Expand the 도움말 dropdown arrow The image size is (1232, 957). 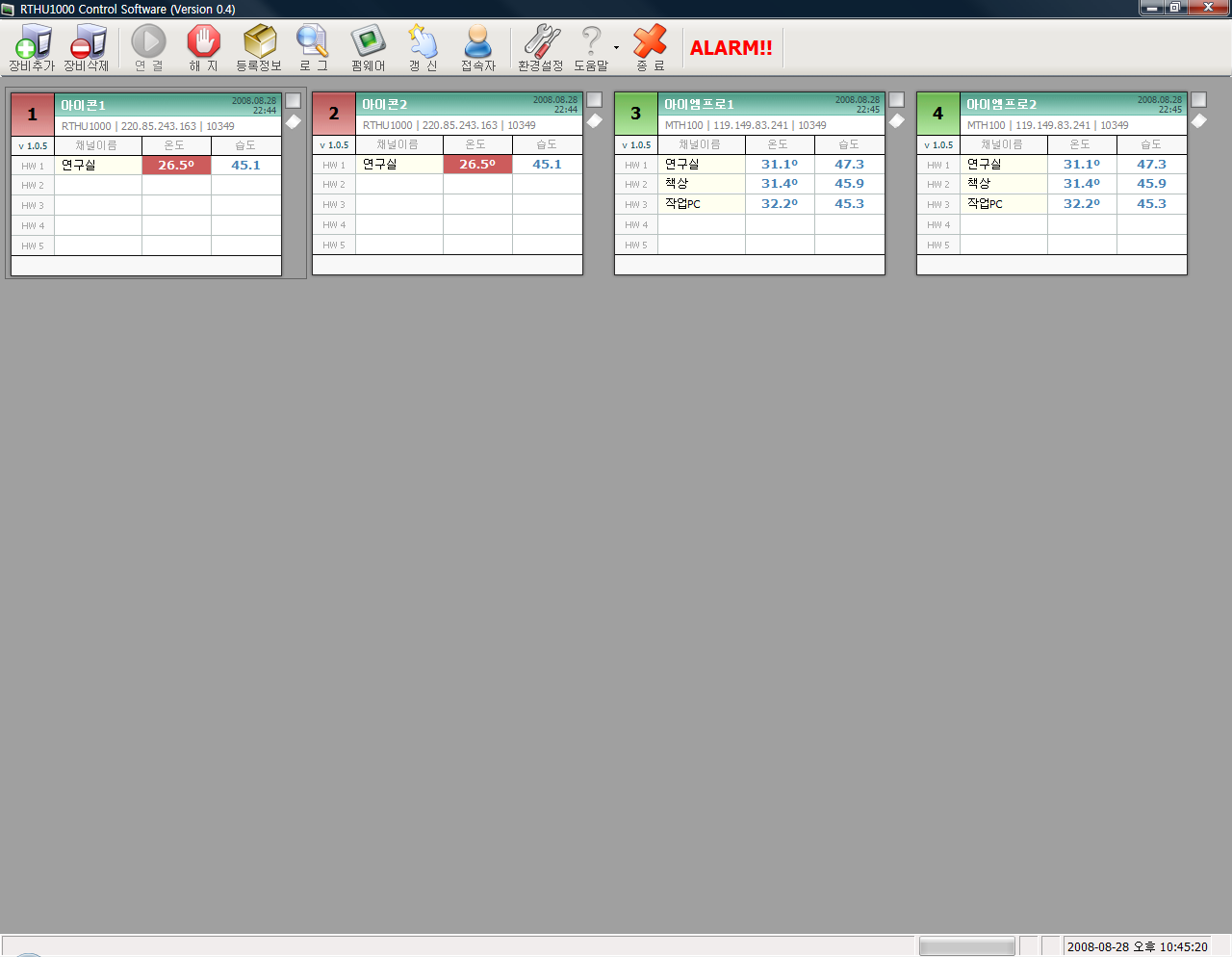[617, 47]
